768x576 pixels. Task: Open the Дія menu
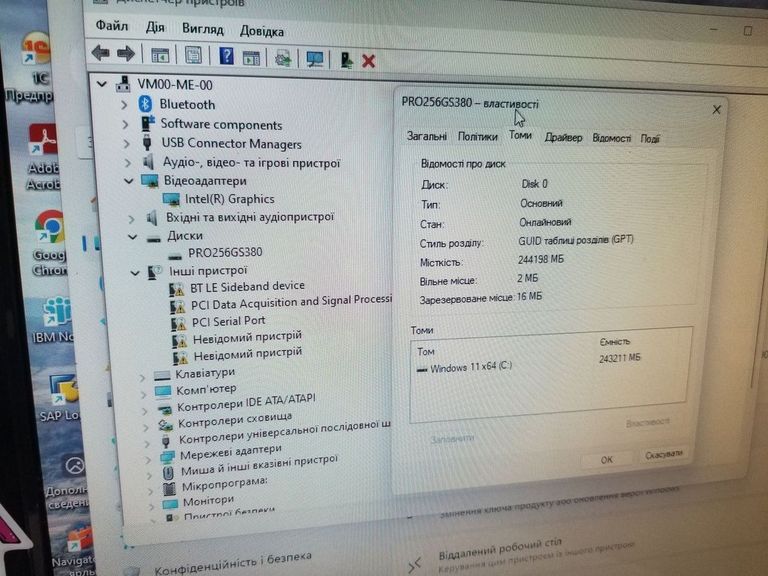pyautogui.click(x=155, y=27)
